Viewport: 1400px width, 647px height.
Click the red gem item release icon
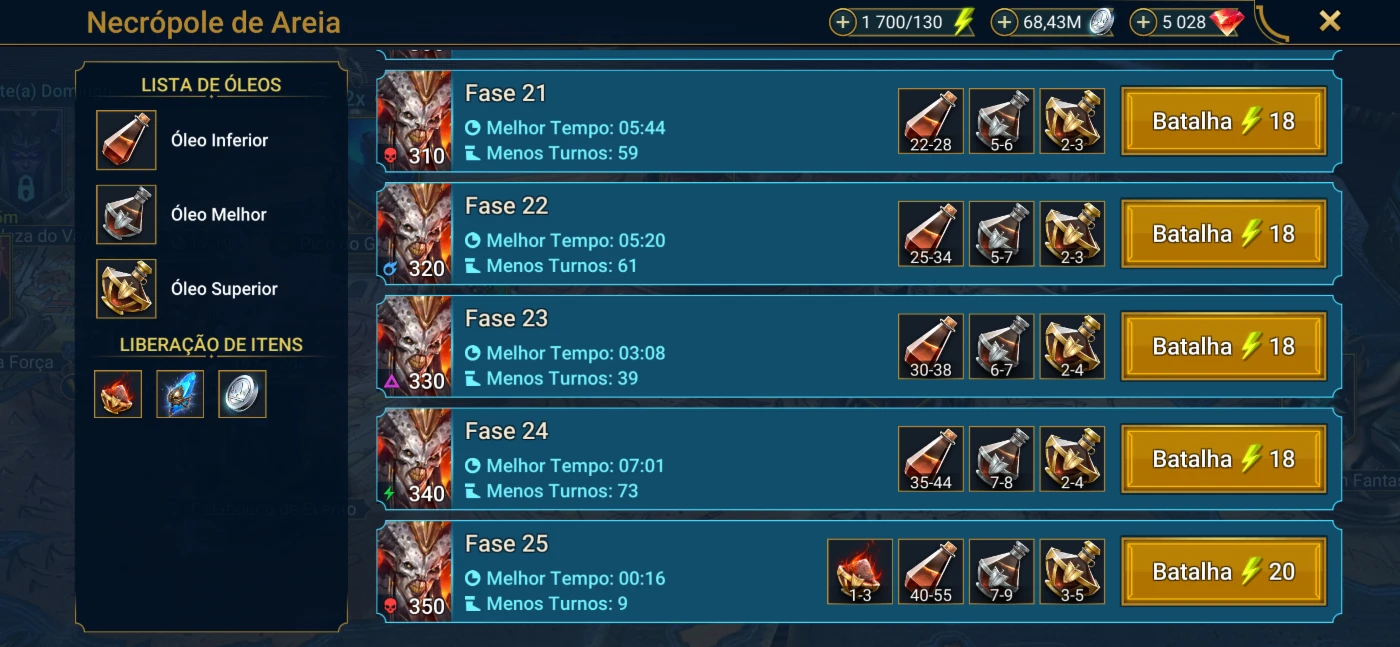click(x=118, y=394)
